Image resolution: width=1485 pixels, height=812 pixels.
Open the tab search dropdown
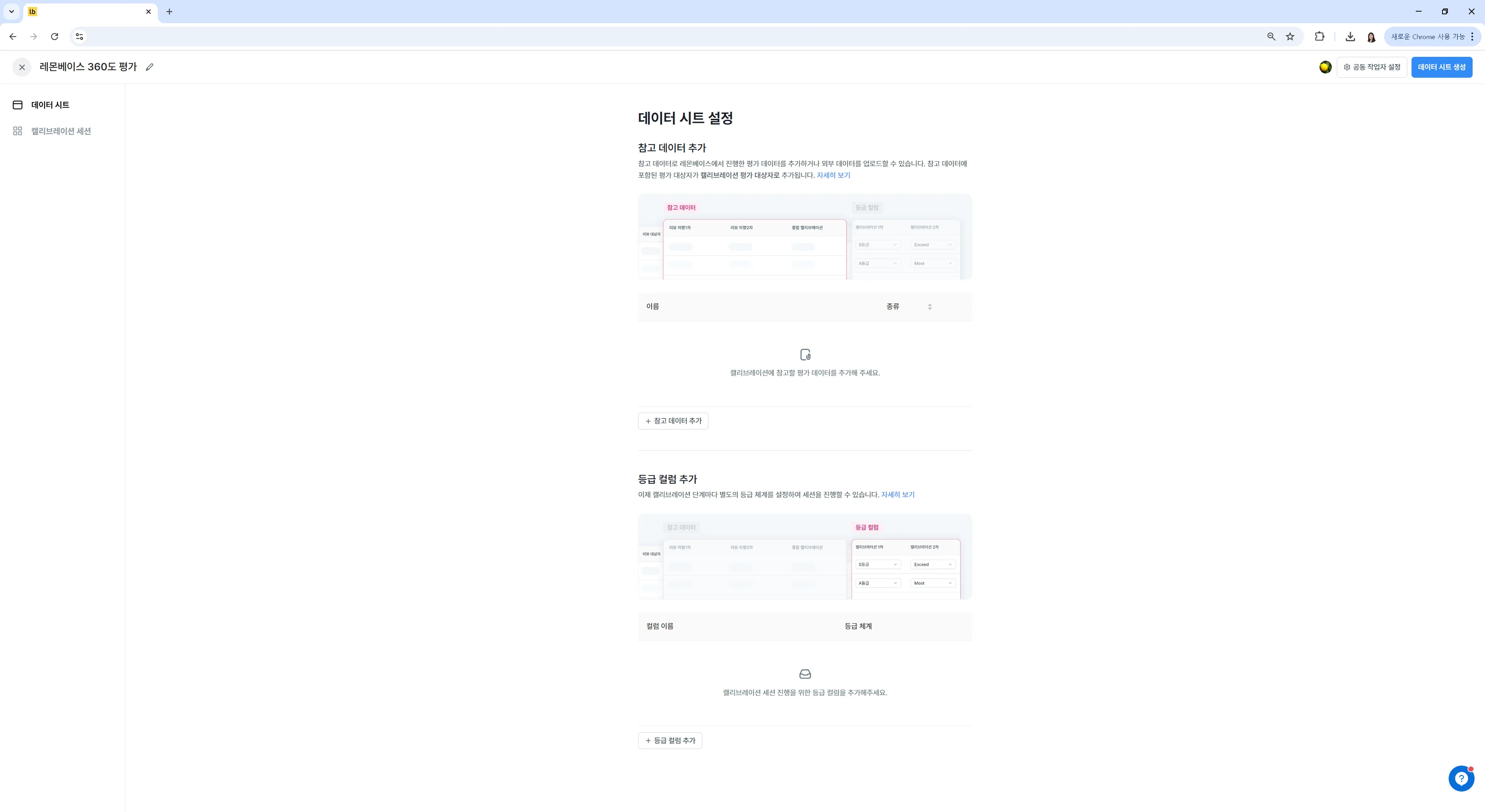pyautogui.click(x=12, y=12)
